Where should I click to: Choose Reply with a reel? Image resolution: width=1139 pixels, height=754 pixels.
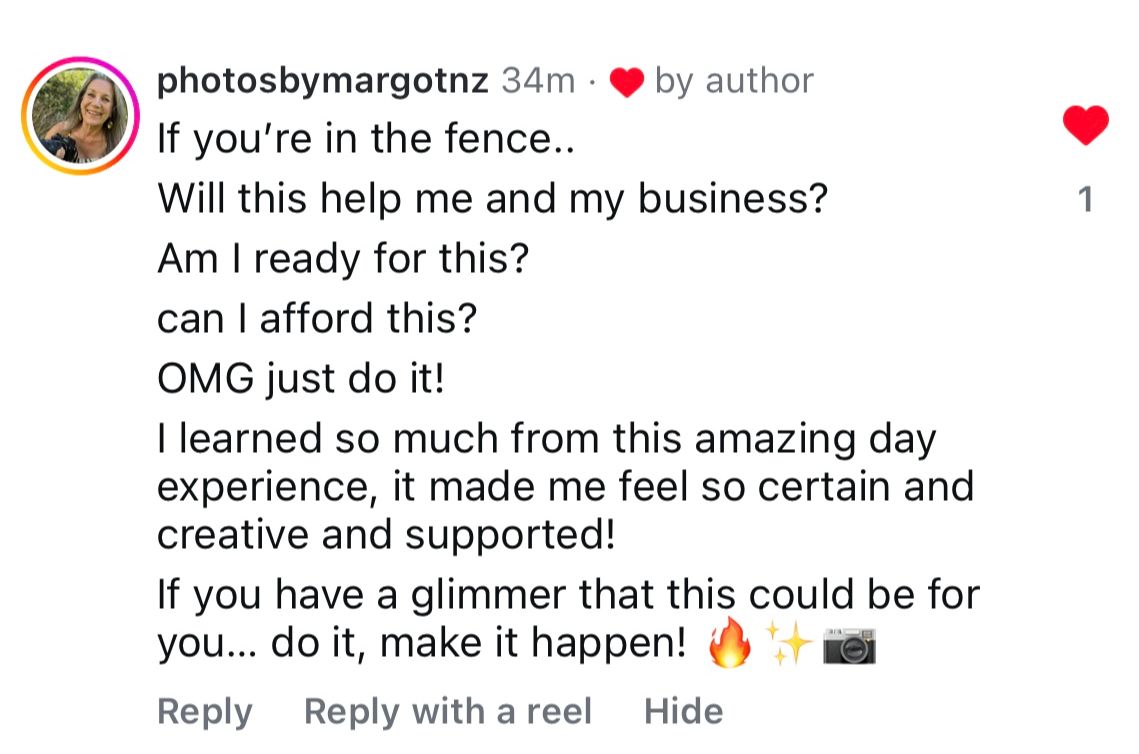[448, 711]
